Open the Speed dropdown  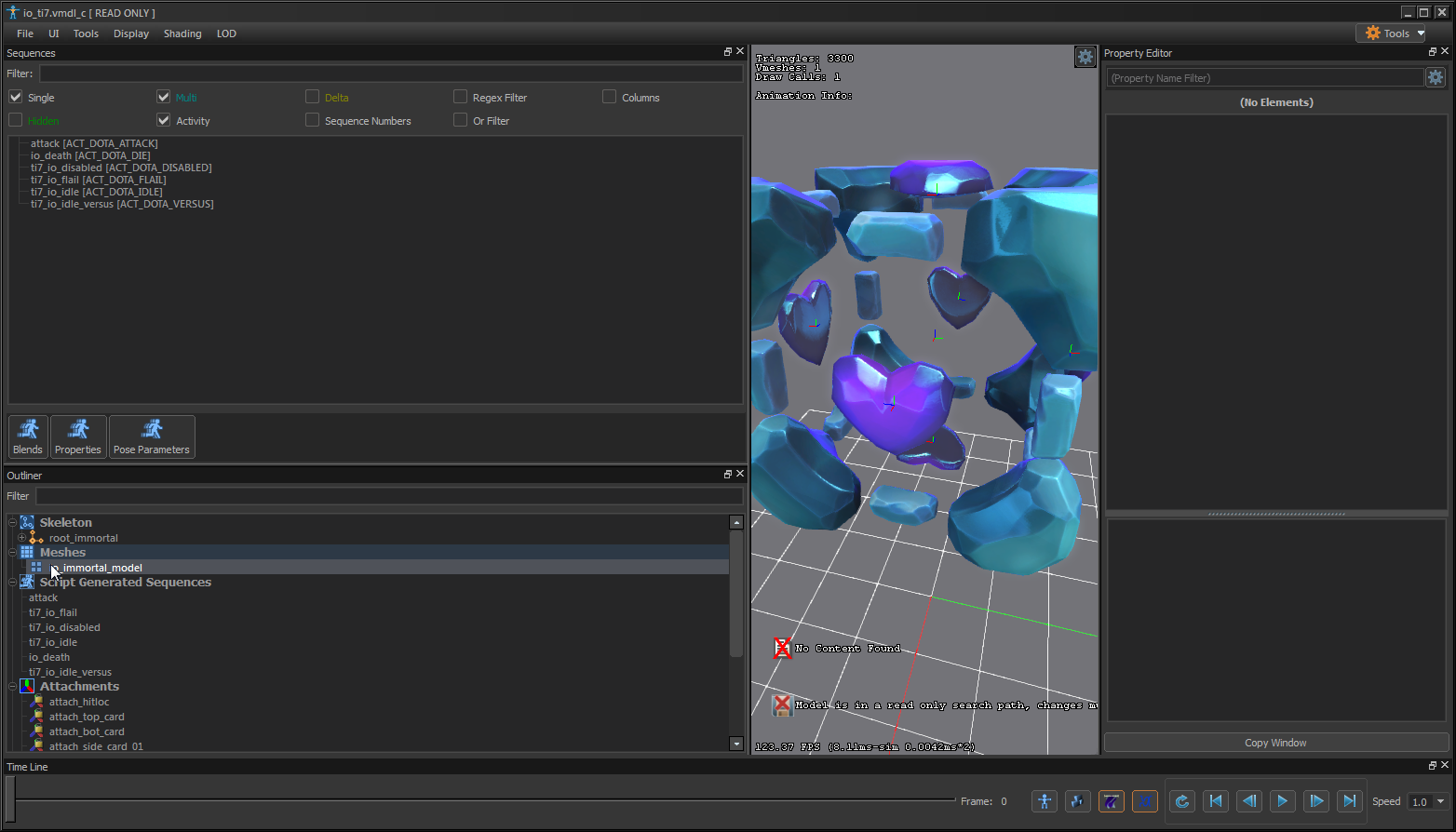(1440, 801)
